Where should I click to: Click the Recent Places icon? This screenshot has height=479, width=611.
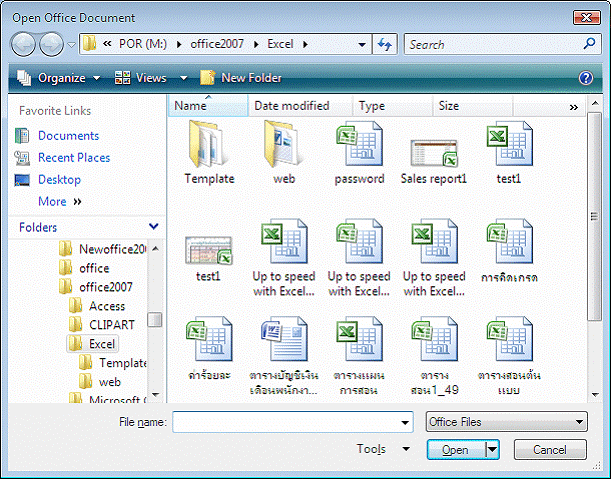pos(22,158)
